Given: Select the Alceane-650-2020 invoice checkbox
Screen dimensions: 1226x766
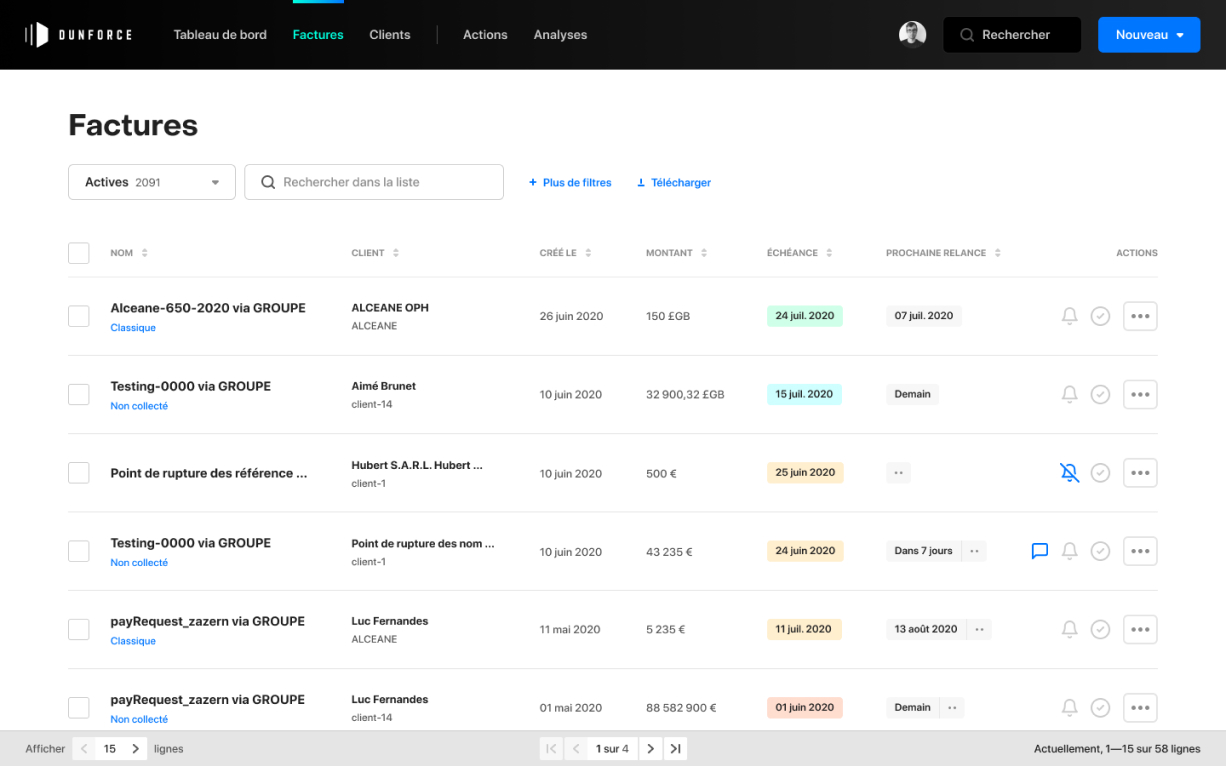Looking at the screenshot, I should [79, 316].
